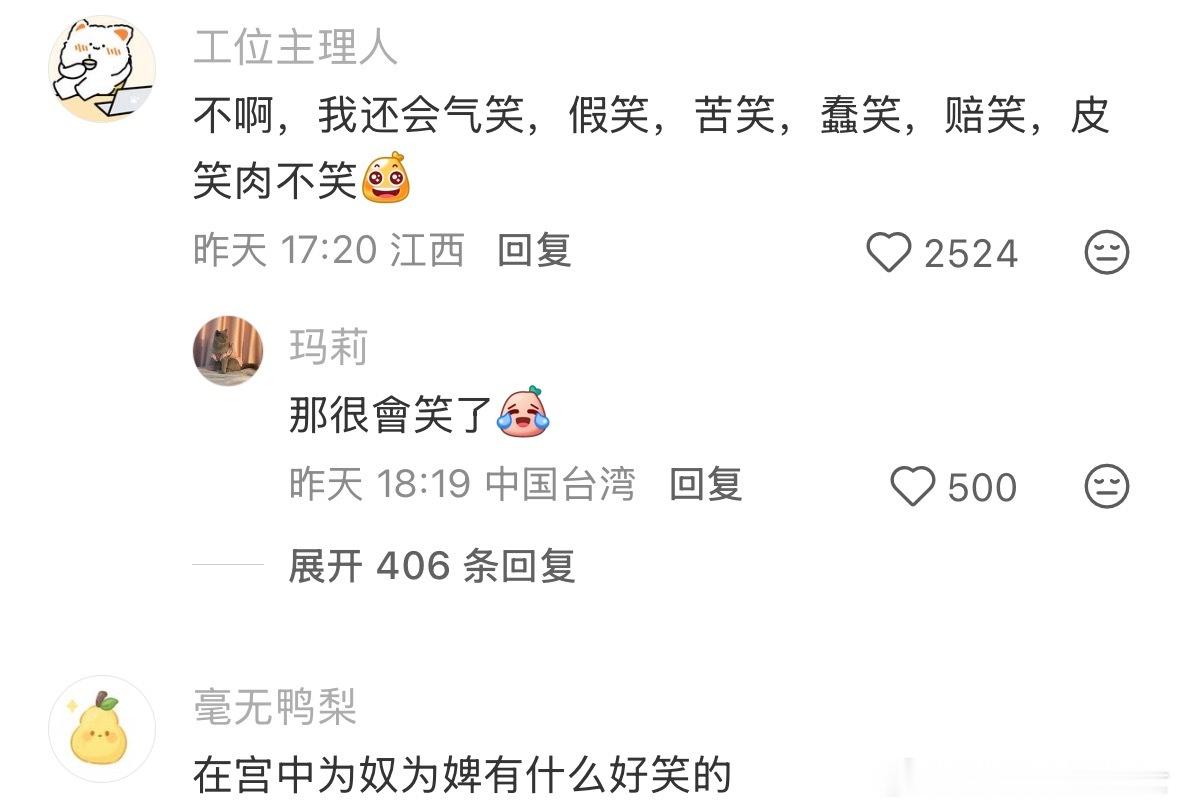
Task: Reply to 玛莉's comment
Action: click(x=705, y=484)
